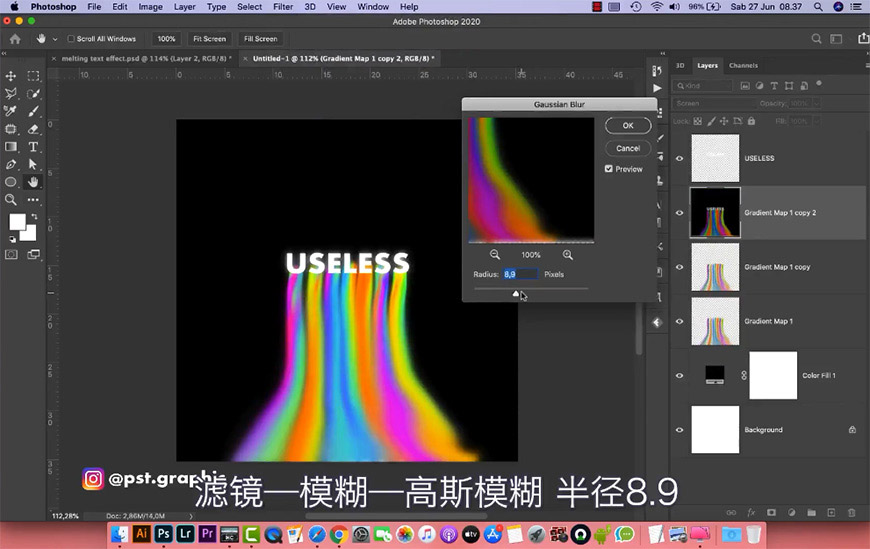Switch to the Channels tab

(x=743, y=66)
